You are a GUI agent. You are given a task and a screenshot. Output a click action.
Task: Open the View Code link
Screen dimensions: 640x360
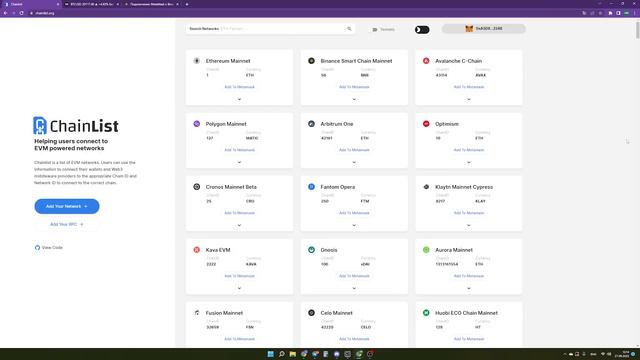click(x=49, y=247)
